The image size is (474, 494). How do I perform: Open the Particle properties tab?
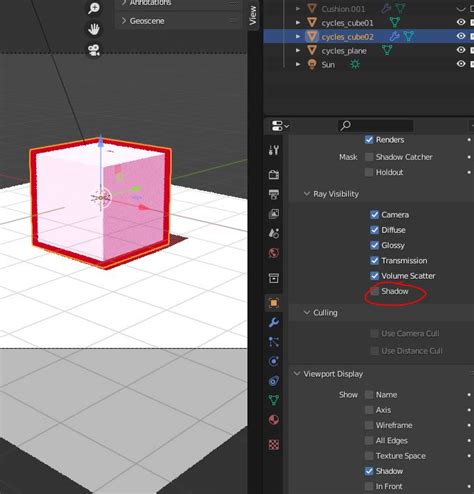coord(274,342)
